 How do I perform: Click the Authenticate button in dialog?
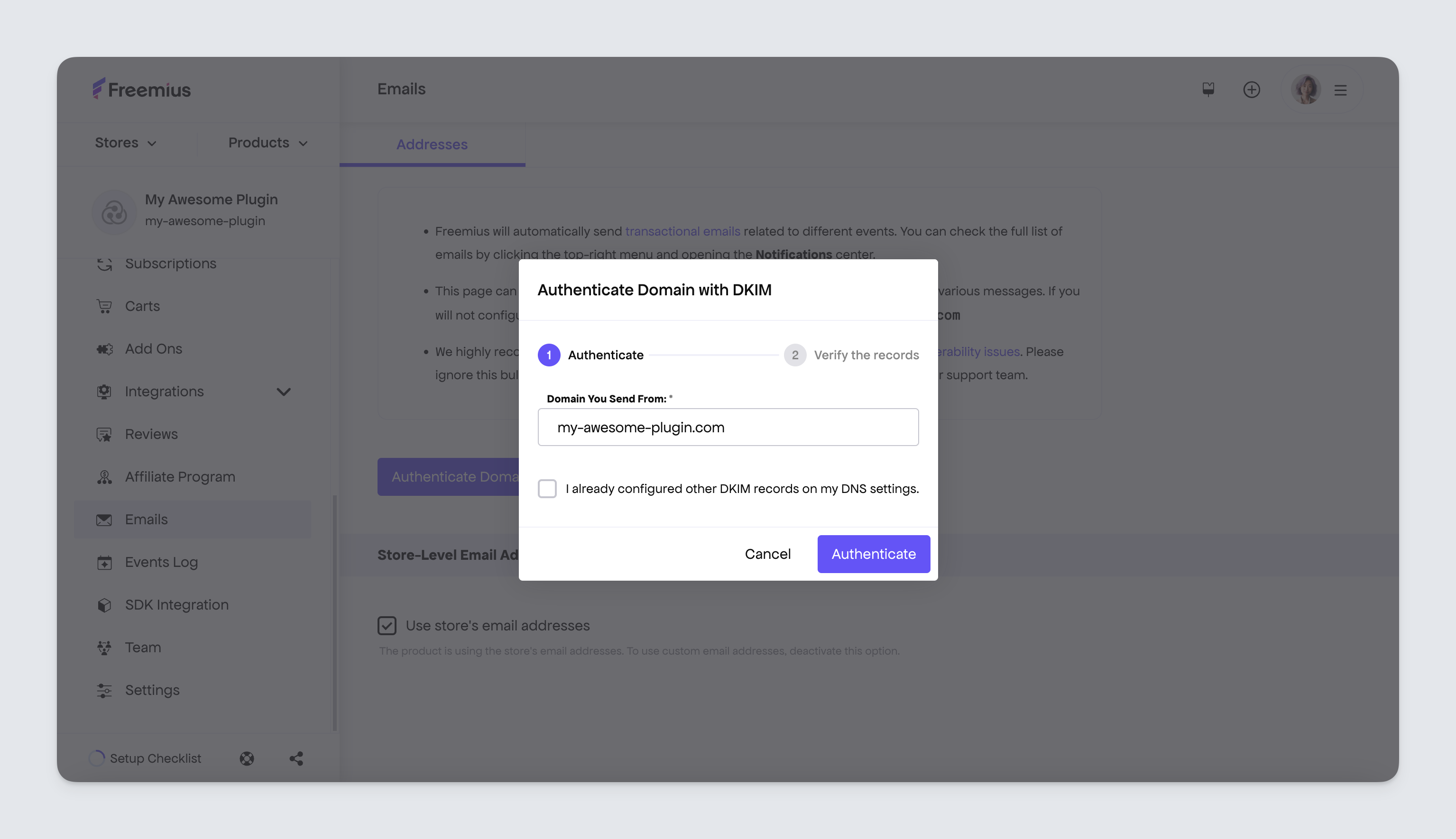point(873,554)
